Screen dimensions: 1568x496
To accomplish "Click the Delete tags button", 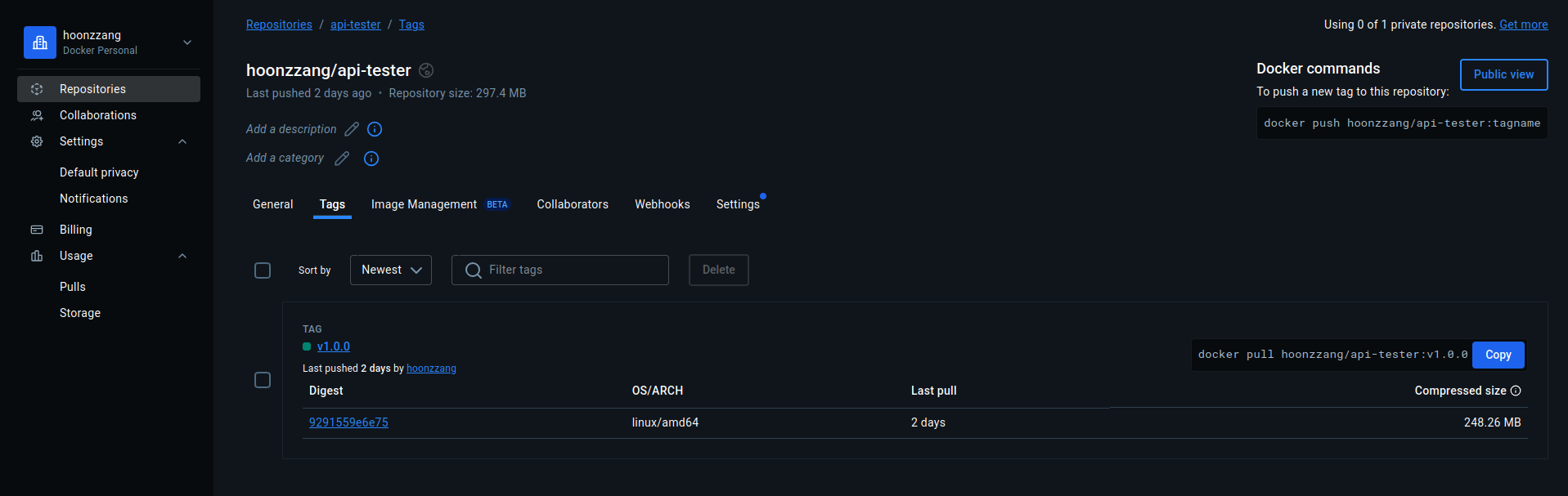I will point(719,270).
